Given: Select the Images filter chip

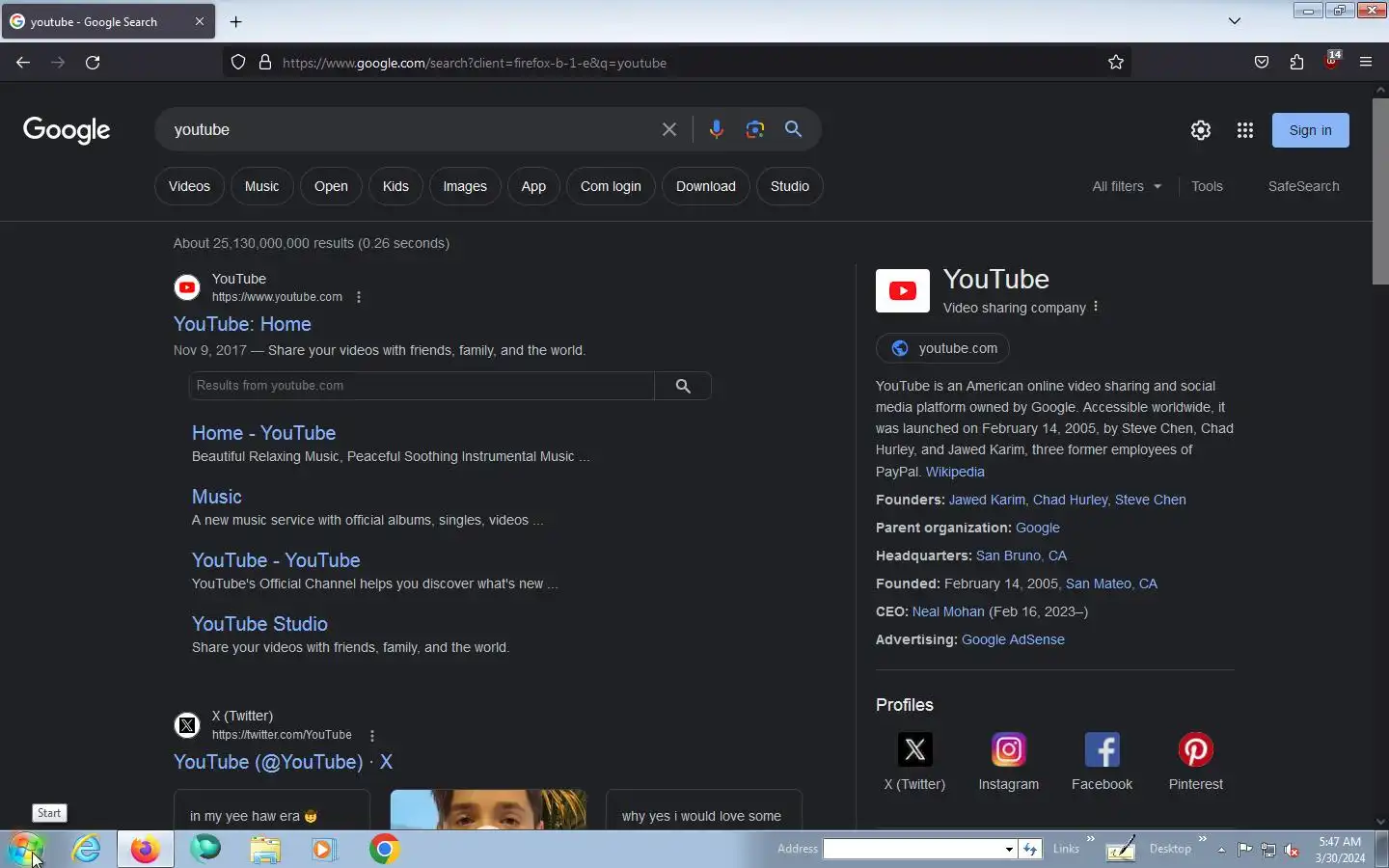Looking at the screenshot, I should click(x=465, y=186).
